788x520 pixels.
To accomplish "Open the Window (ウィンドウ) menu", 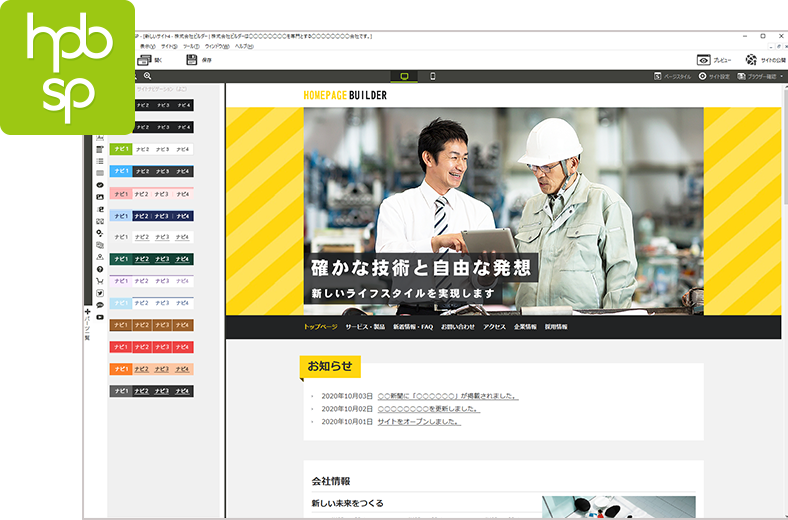I will pos(217,47).
